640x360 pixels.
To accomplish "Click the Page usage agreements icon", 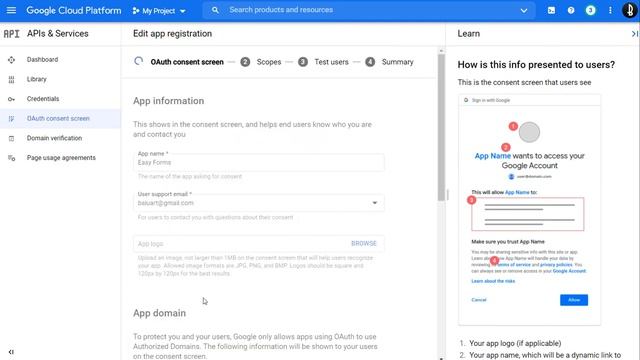I will pyautogui.click(x=11, y=158).
